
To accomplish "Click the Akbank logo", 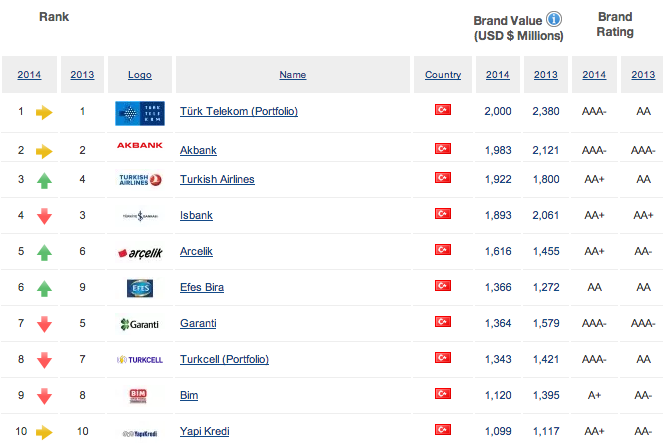I will [x=140, y=145].
